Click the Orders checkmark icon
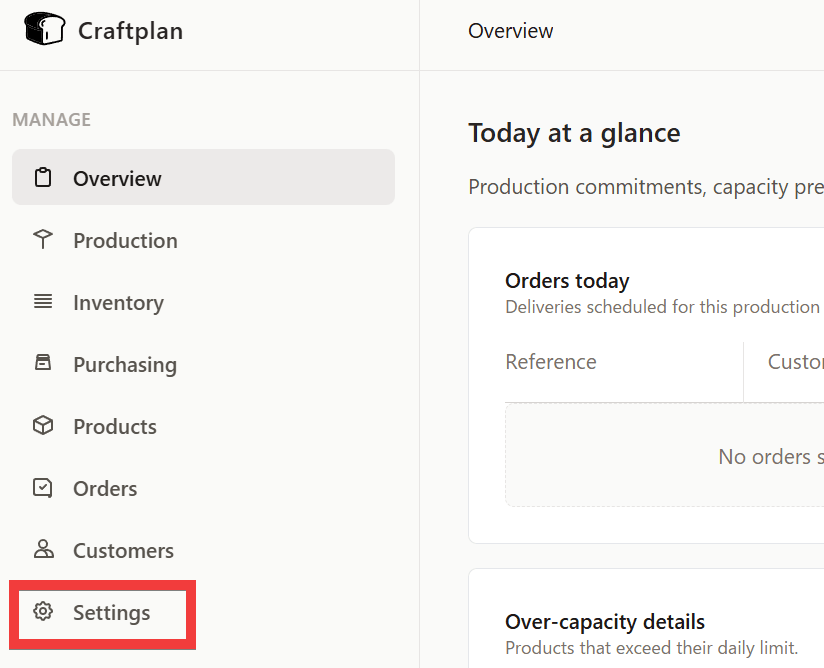 (43, 488)
